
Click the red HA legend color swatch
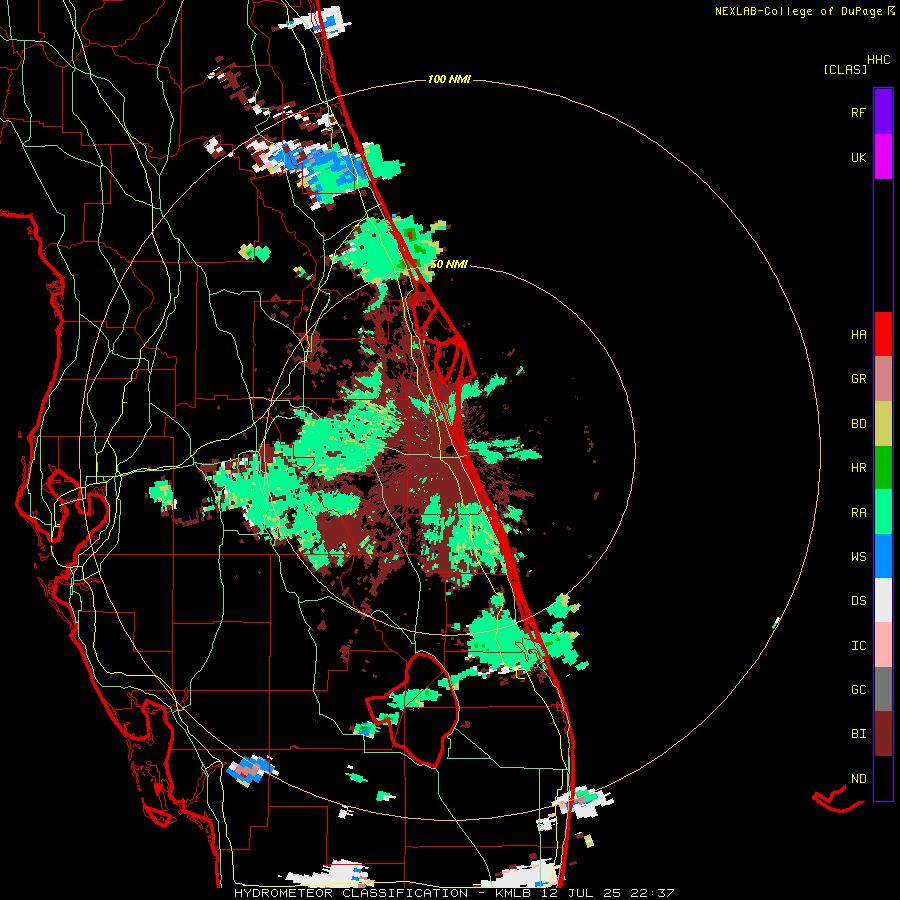pos(883,334)
